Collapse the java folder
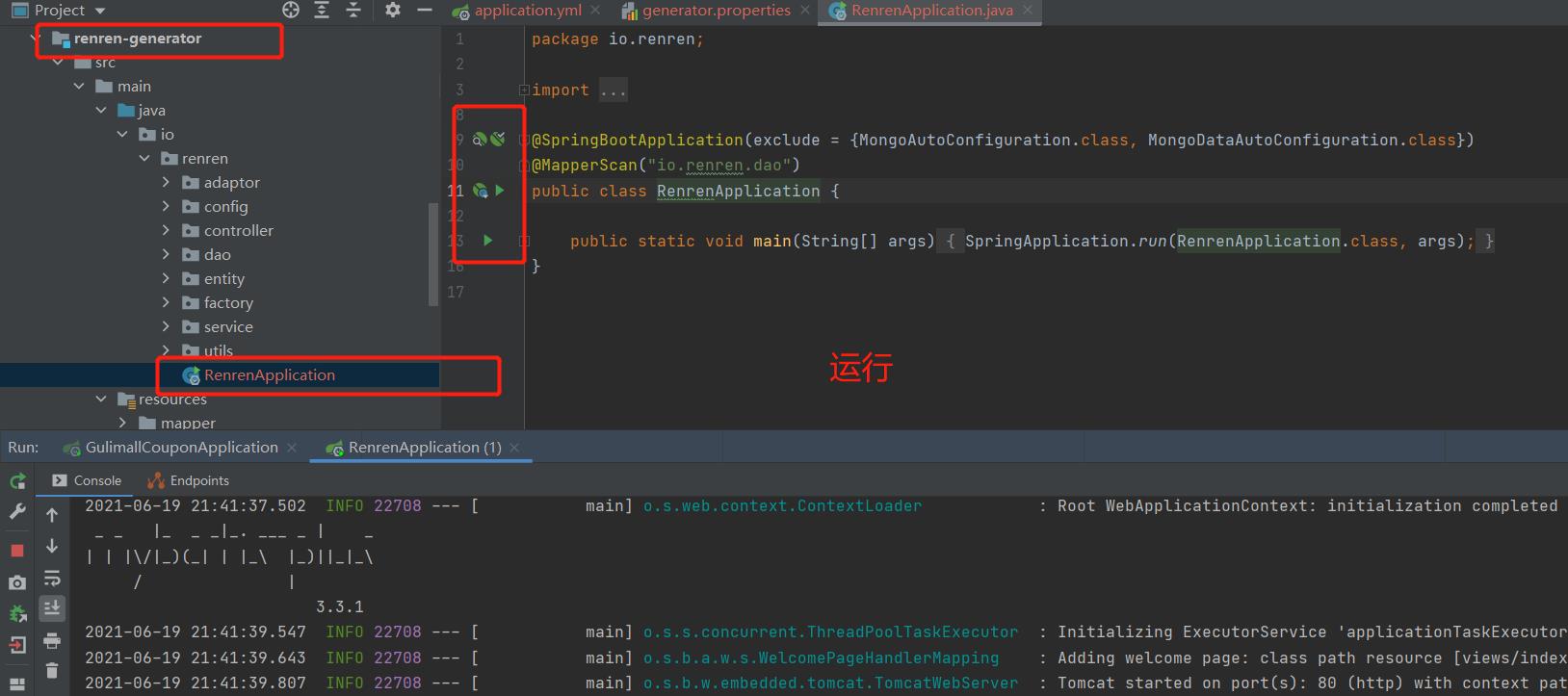1568x696 pixels. coord(100,110)
